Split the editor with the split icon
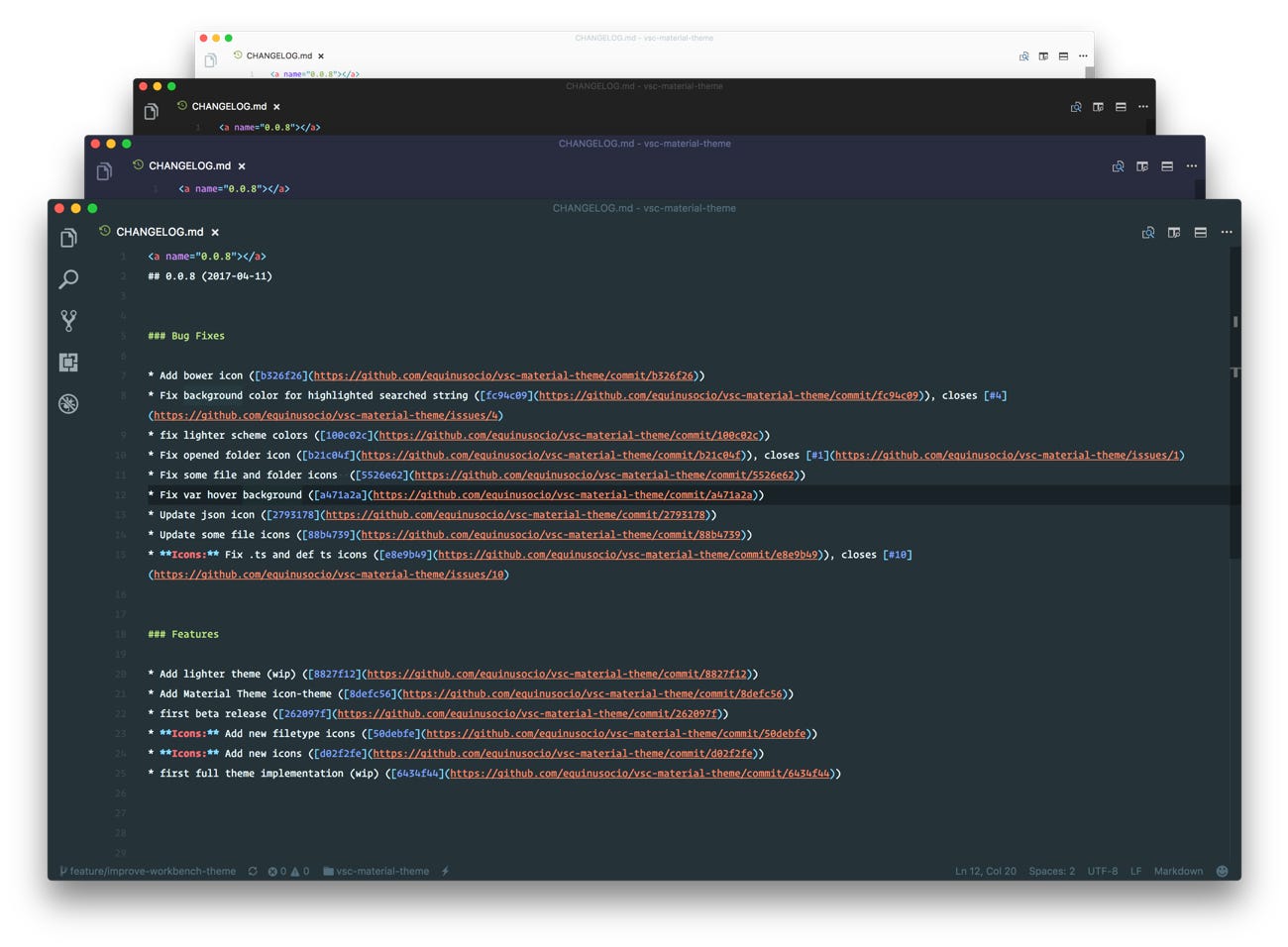Viewport: 1288px width, 947px height. tap(1174, 233)
